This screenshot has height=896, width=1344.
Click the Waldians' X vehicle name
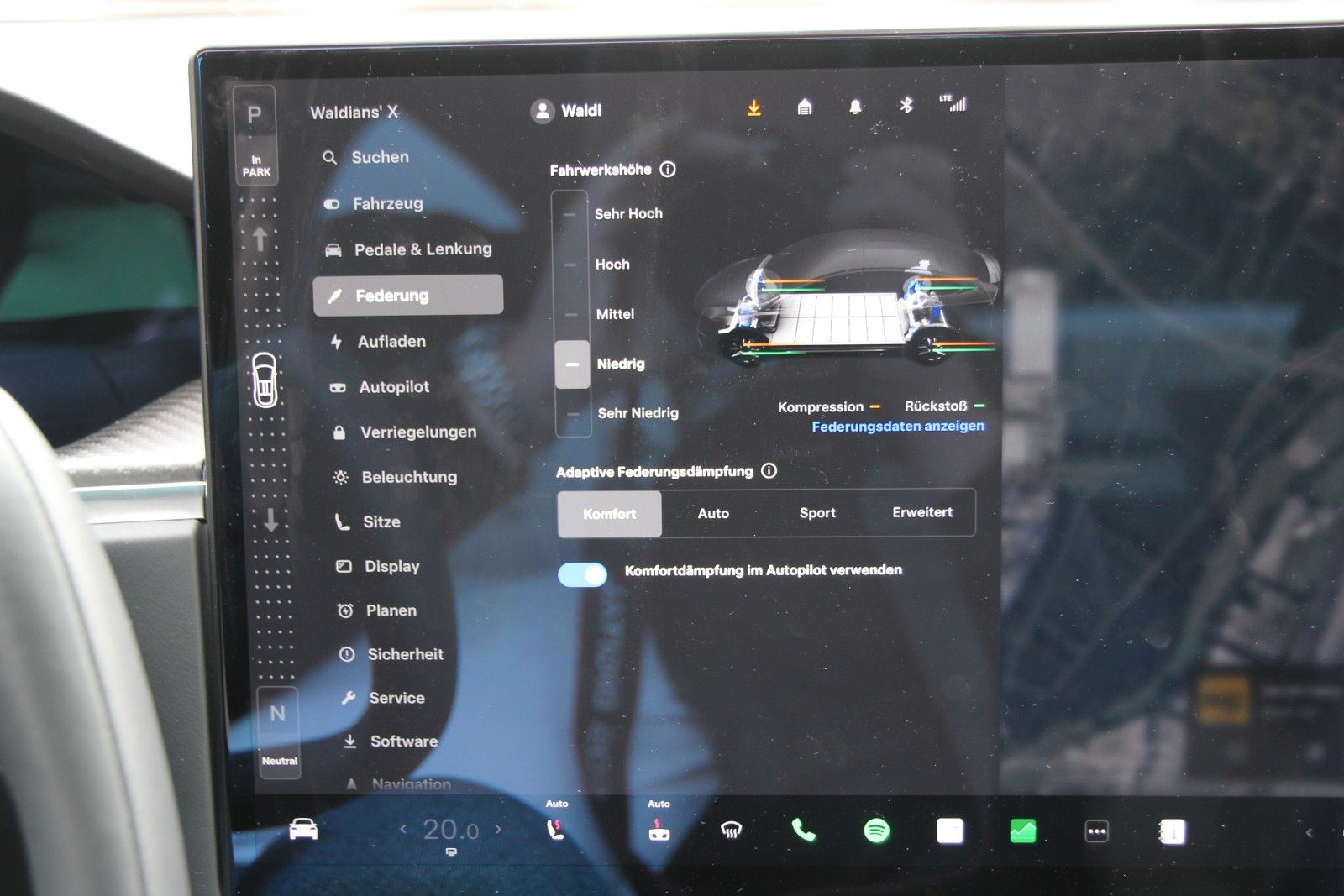click(354, 113)
